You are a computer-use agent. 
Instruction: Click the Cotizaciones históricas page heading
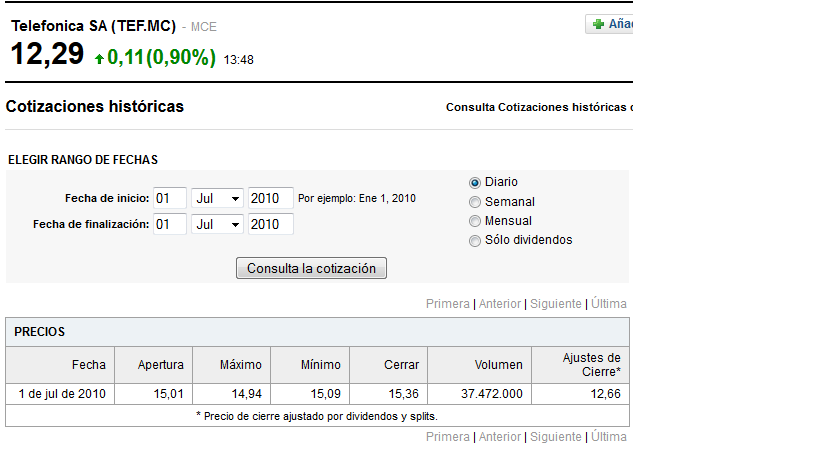[x=95, y=107]
